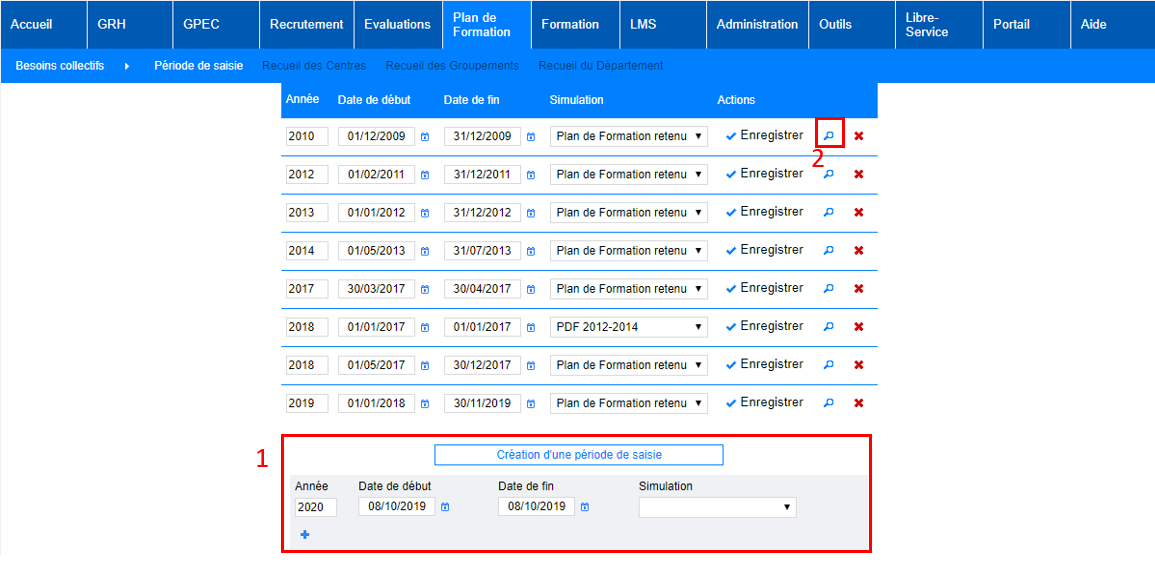The width and height of the screenshot is (1155, 576).
Task: Expand Simulation dropdown showing PDF 2012-2014
Action: click(x=628, y=327)
